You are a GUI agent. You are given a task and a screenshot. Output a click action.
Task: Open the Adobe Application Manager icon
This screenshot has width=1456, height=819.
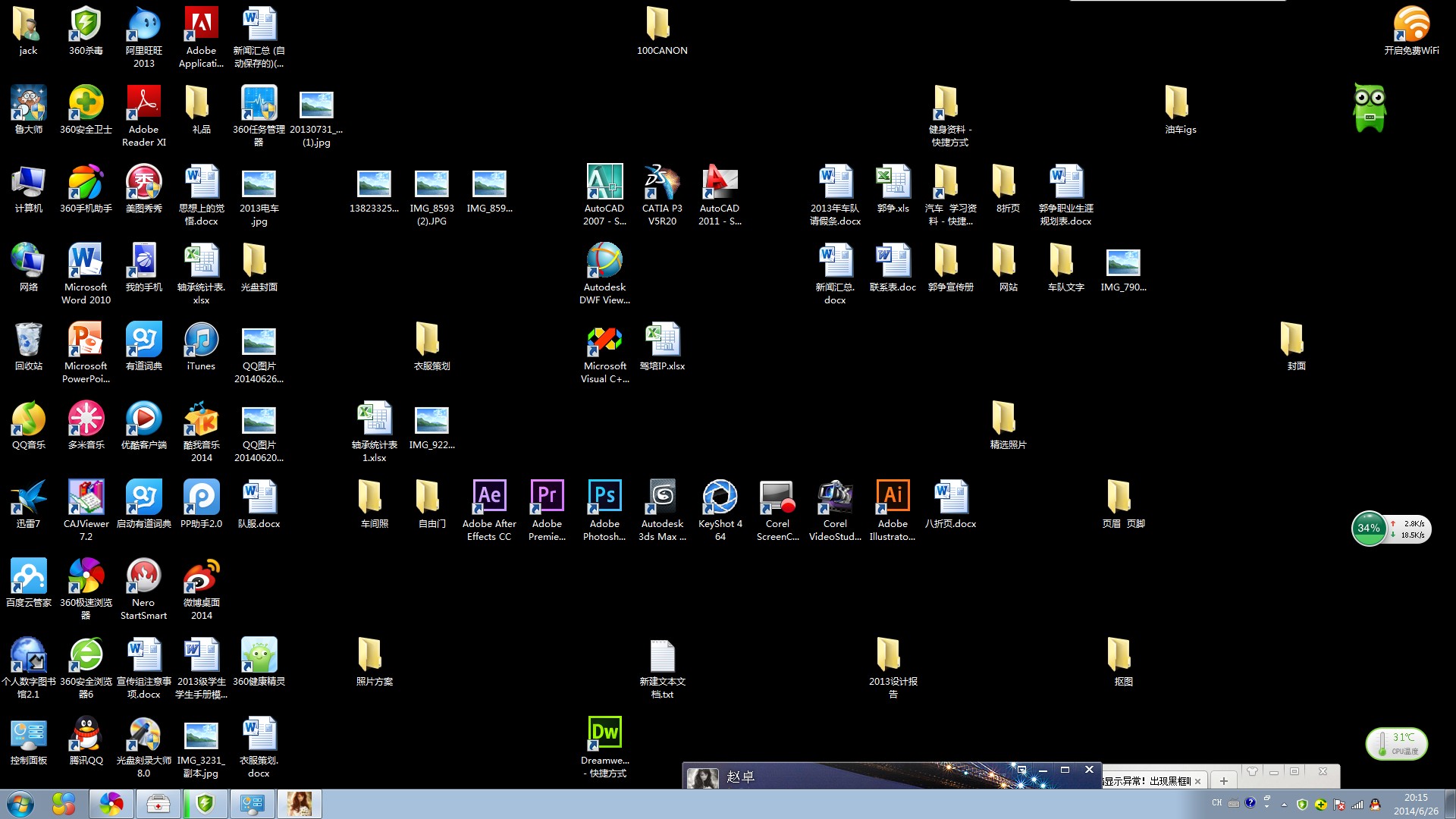201,36
